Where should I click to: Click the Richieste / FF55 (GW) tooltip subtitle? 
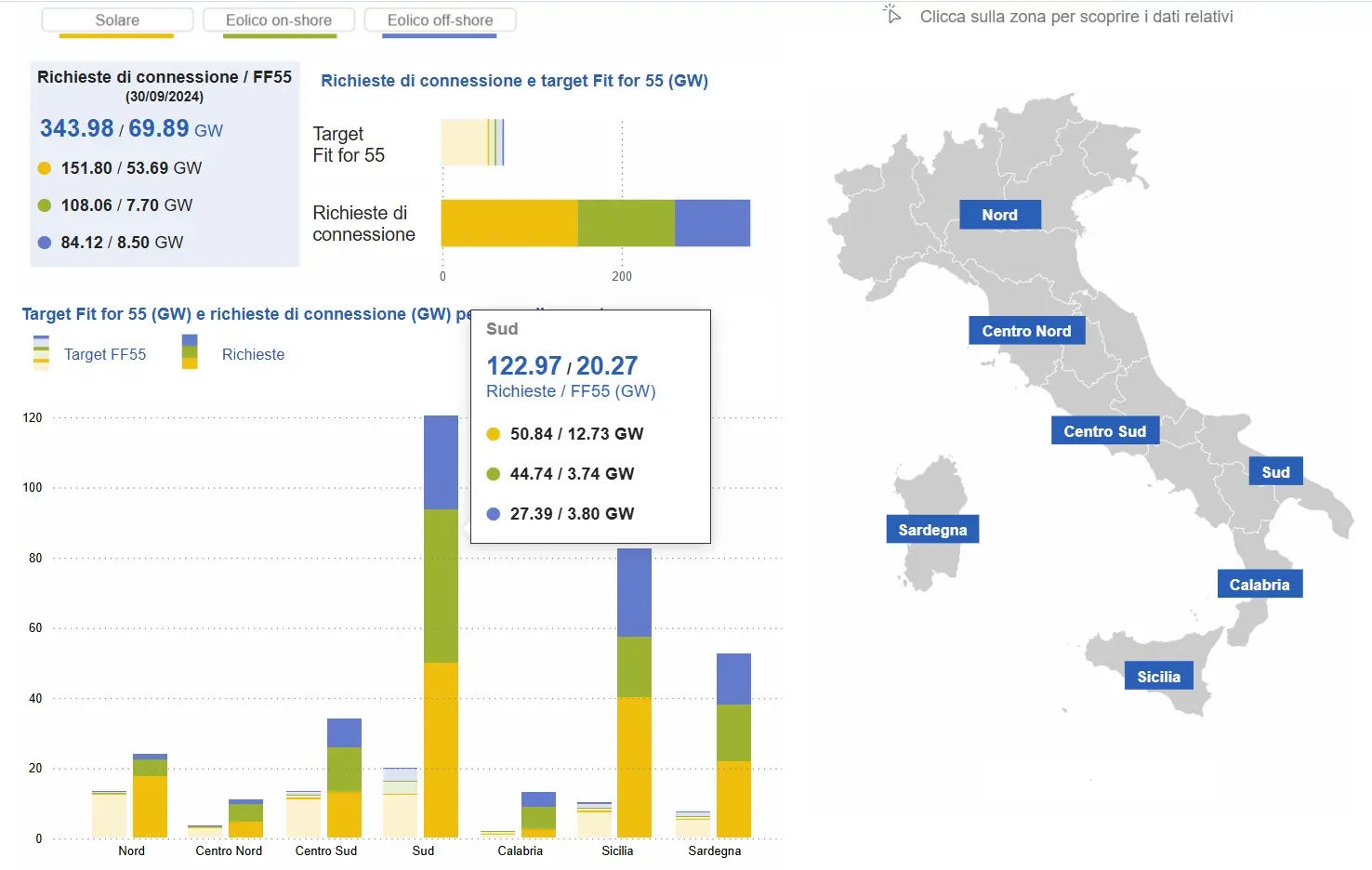571,391
